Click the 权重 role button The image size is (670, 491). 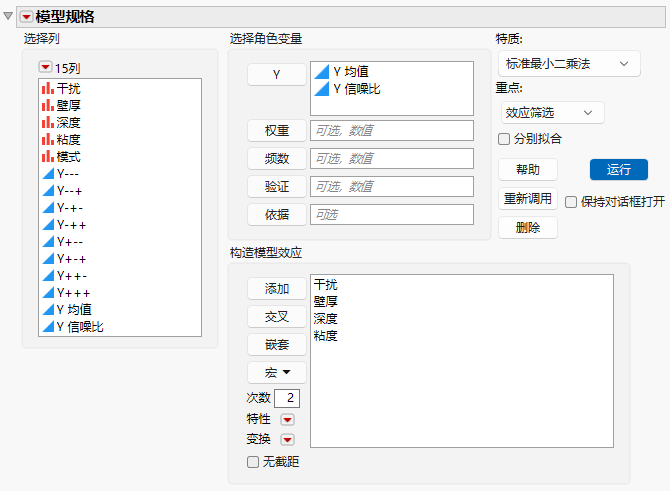pos(277,131)
